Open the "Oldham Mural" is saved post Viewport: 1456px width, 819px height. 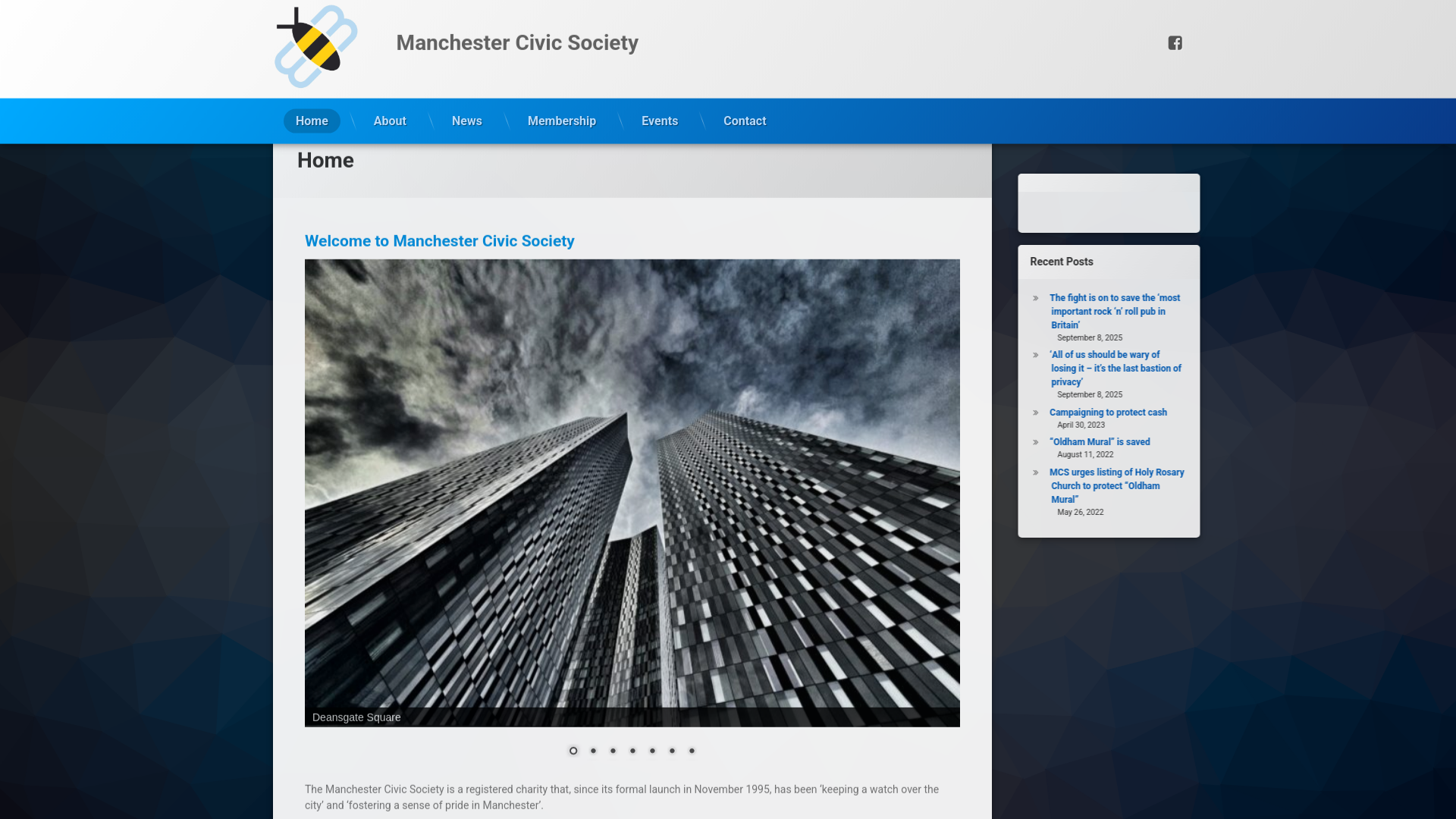point(1100,442)
